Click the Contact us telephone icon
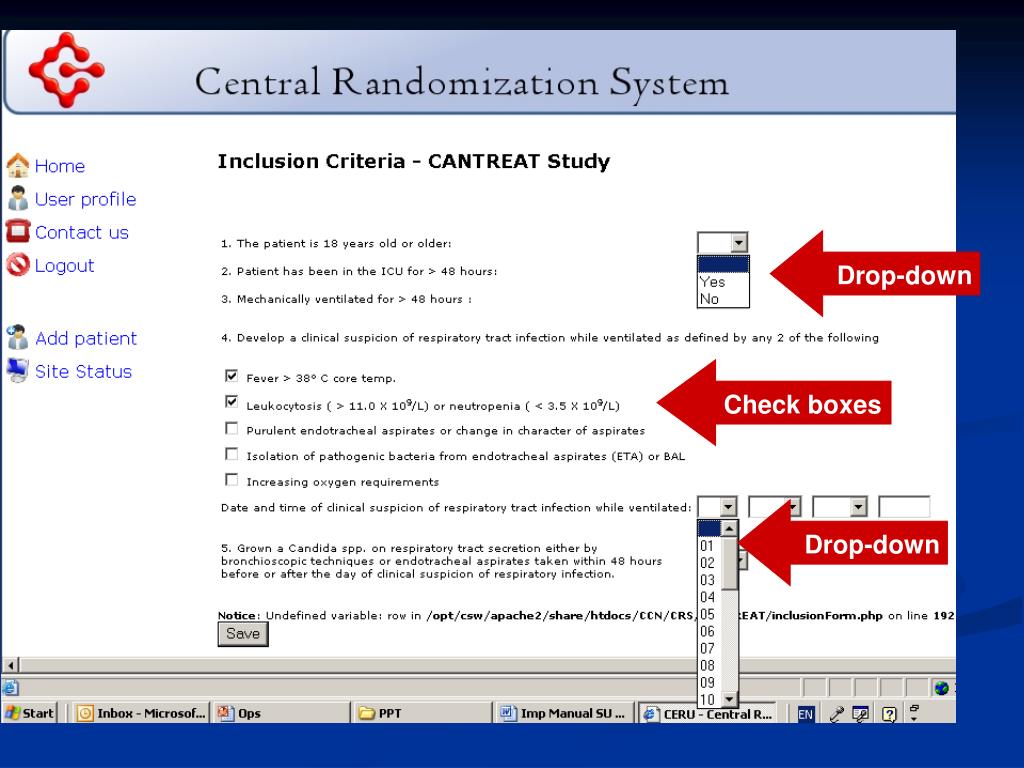 coord(18,231)
